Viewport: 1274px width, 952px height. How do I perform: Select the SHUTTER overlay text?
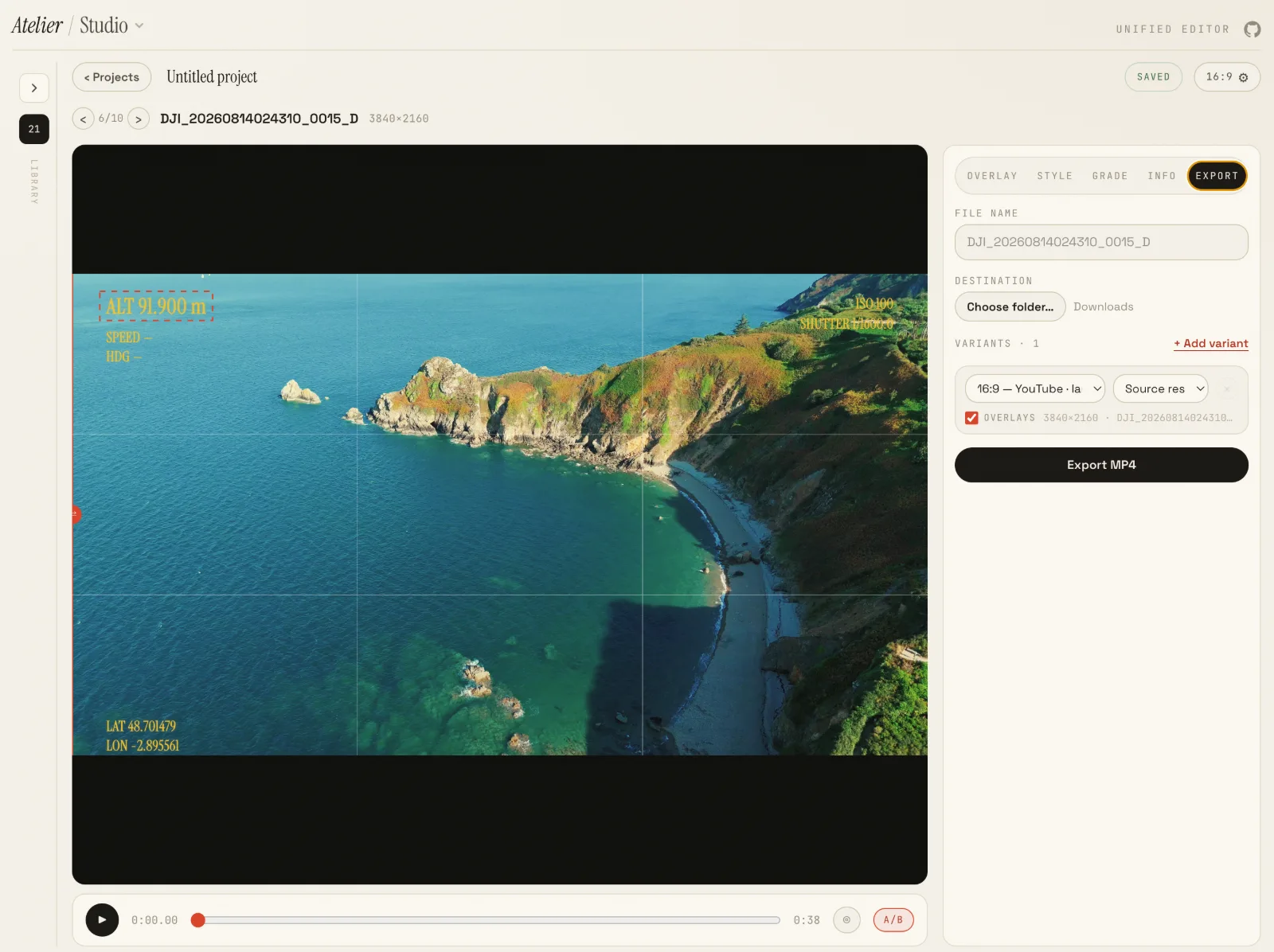pos(846,324)
